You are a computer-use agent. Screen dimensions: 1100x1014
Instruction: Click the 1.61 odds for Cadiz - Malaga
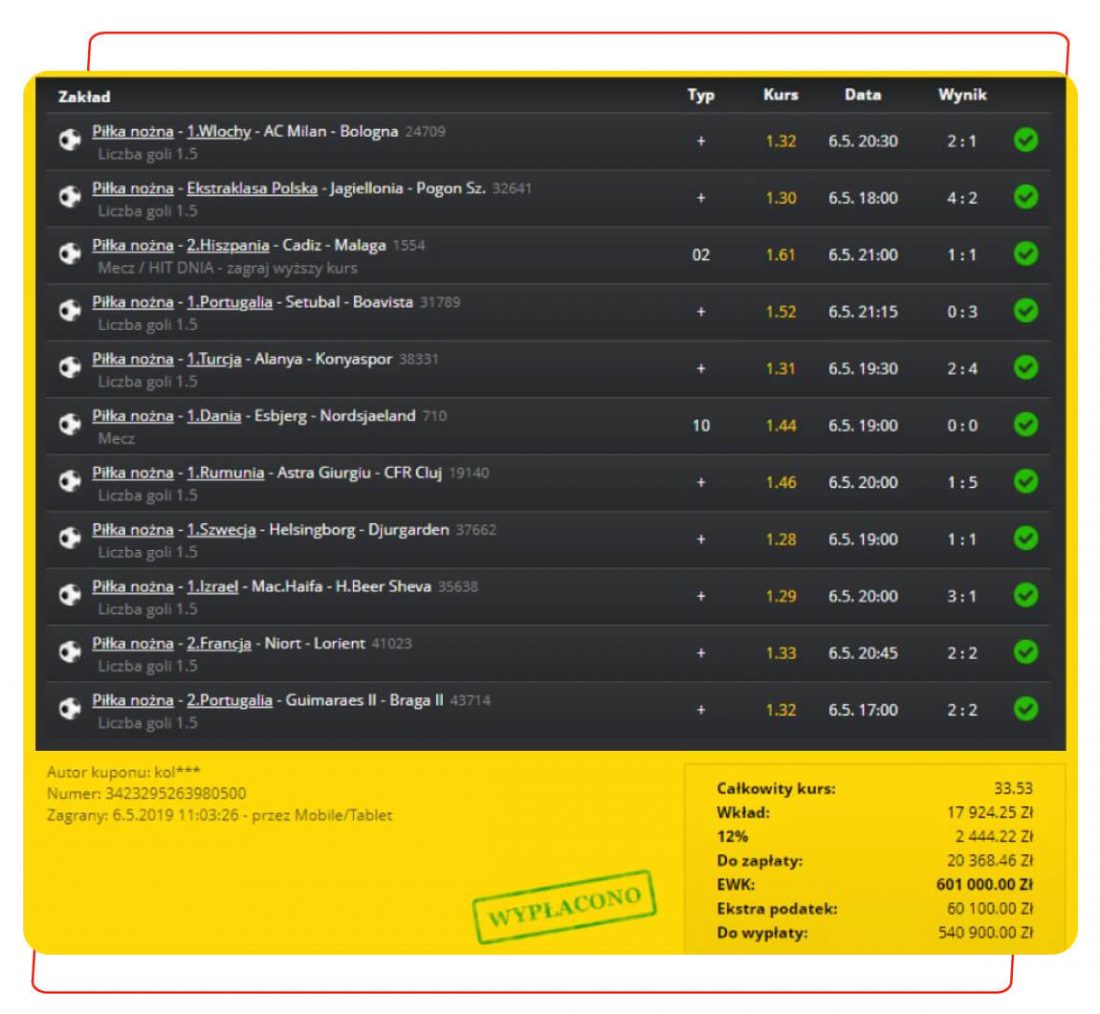[780, 255]
